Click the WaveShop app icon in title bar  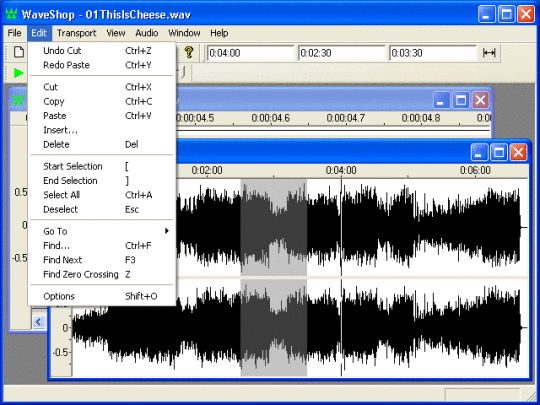coord(11,14)
